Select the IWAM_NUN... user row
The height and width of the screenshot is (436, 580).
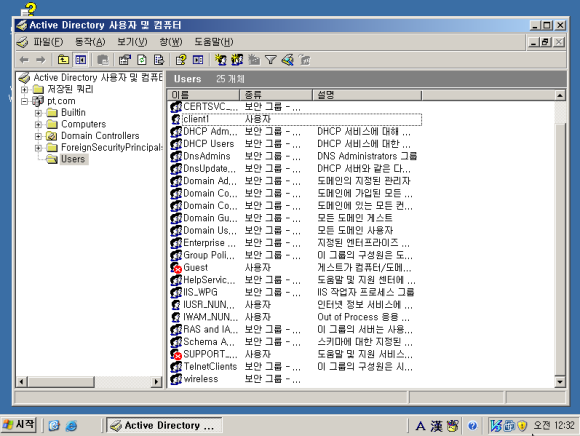tap(294, 317)
